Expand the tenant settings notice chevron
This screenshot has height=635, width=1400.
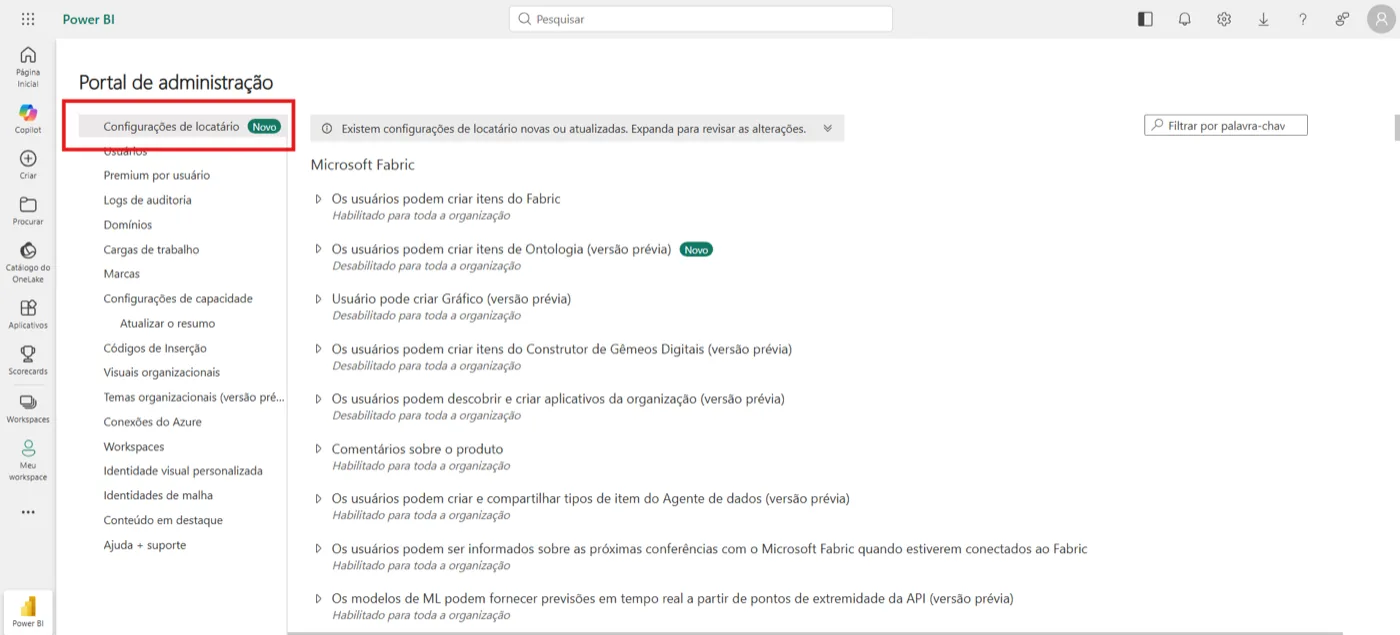(827, 128)
